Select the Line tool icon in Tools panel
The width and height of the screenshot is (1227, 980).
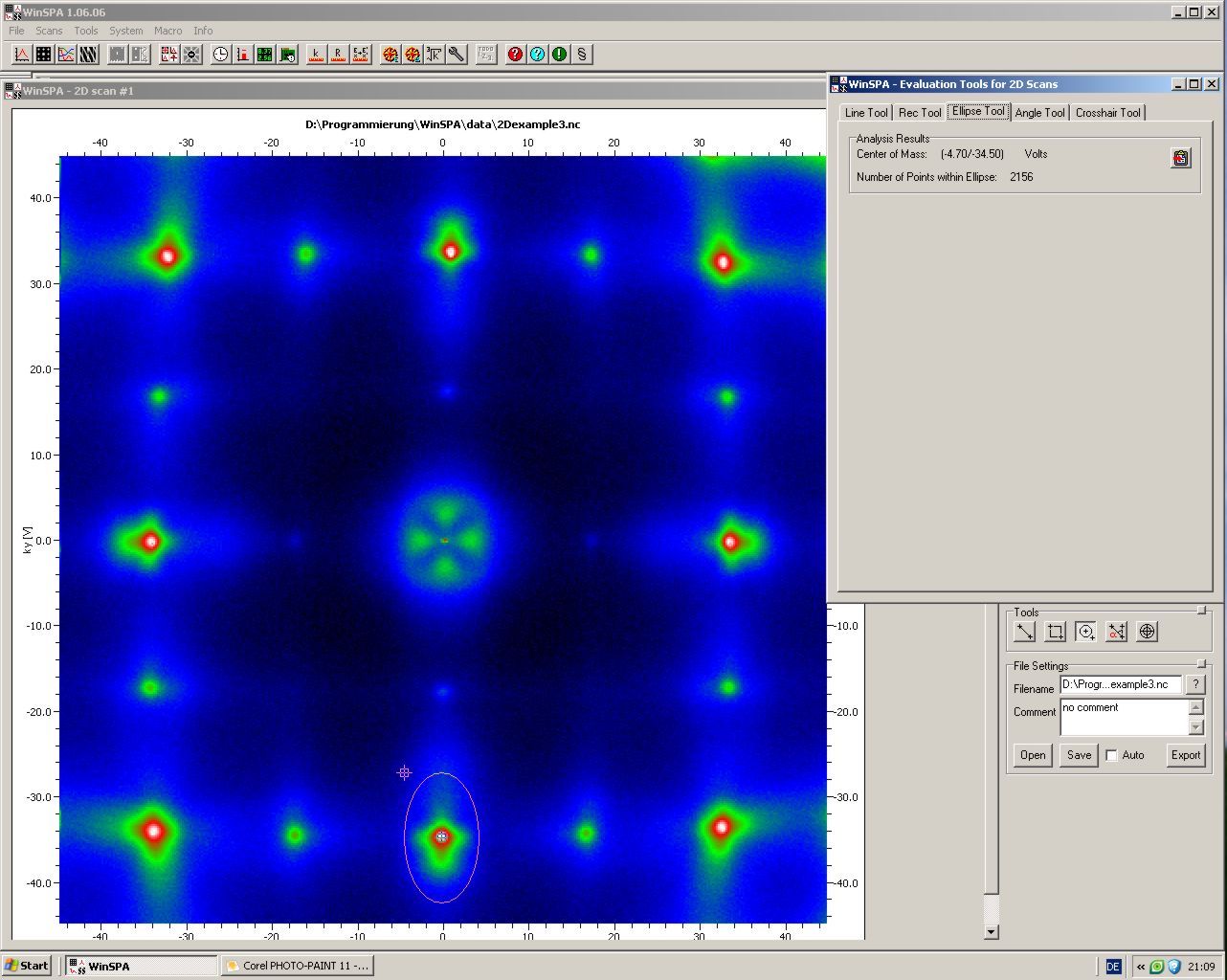click(x=1024, y=632)
